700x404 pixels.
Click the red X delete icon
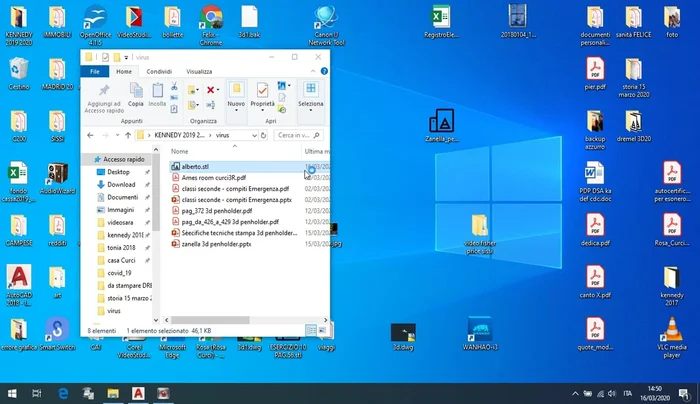tap(212, 91)
